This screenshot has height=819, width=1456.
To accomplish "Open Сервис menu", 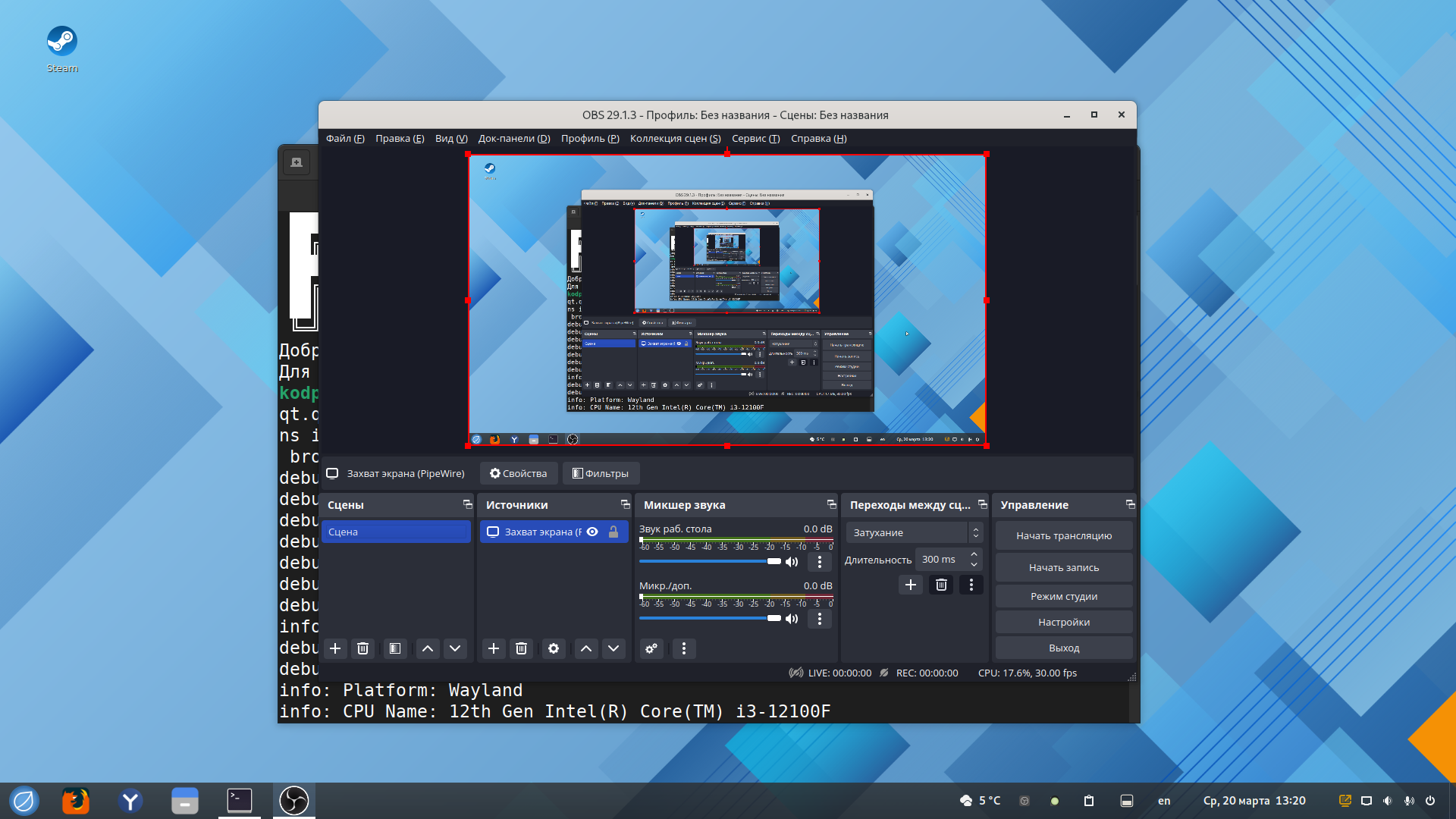I will point(755,138).
